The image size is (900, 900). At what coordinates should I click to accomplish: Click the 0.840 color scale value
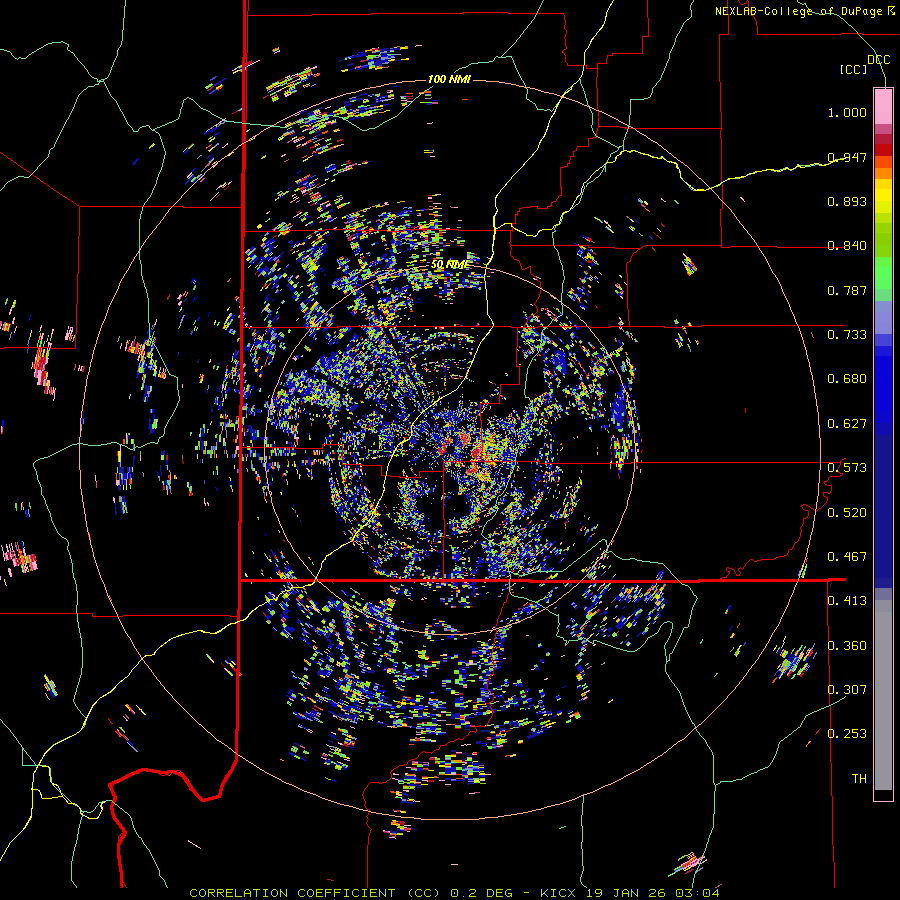click(x=847, y=246)
